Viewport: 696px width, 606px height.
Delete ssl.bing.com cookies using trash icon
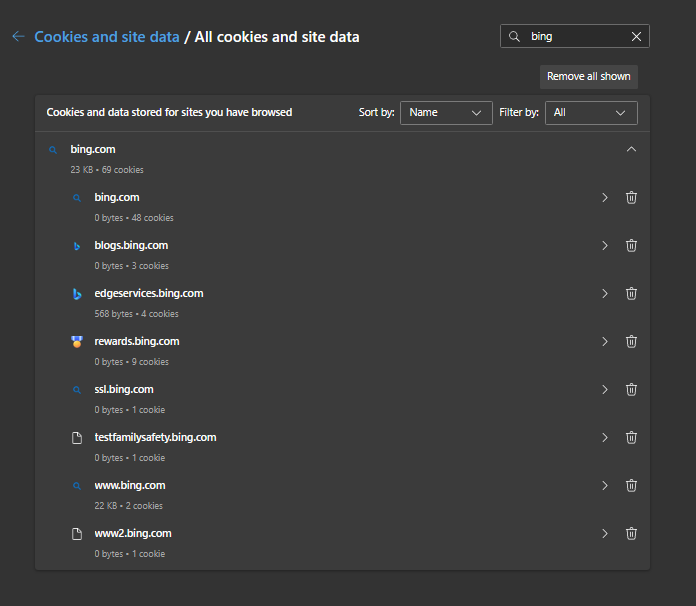[631, 390]
